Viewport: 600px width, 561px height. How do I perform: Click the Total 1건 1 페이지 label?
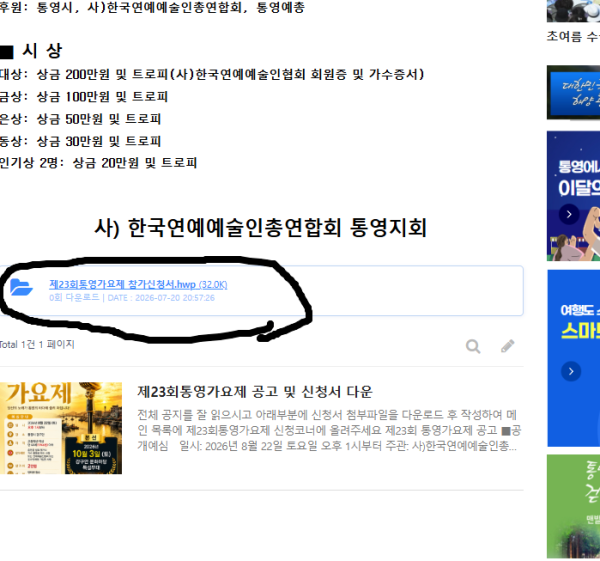tap(37, 344)
